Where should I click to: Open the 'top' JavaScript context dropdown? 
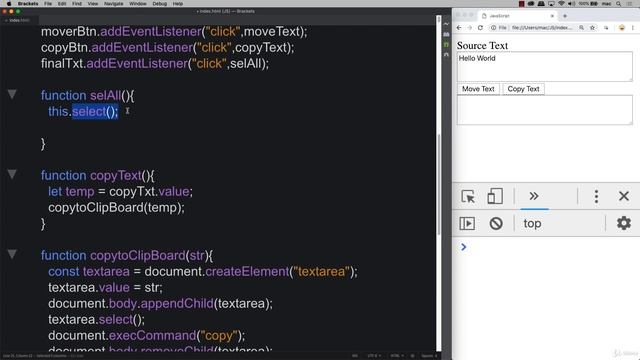point(532,223)
